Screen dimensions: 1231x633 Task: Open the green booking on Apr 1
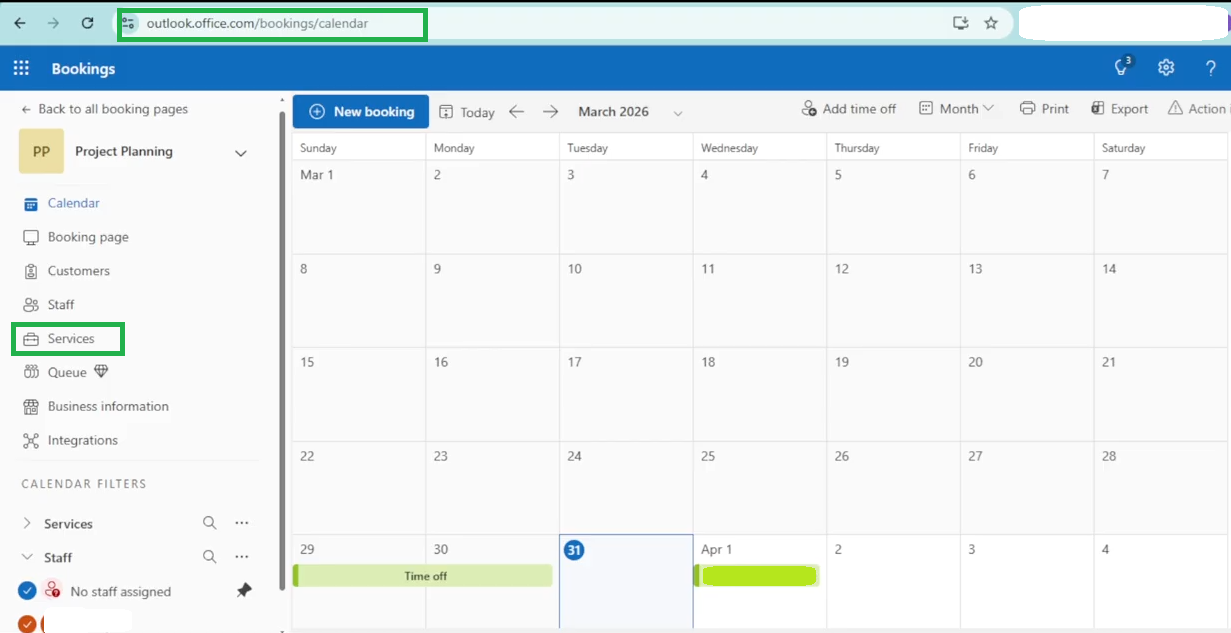click(757, 576)
